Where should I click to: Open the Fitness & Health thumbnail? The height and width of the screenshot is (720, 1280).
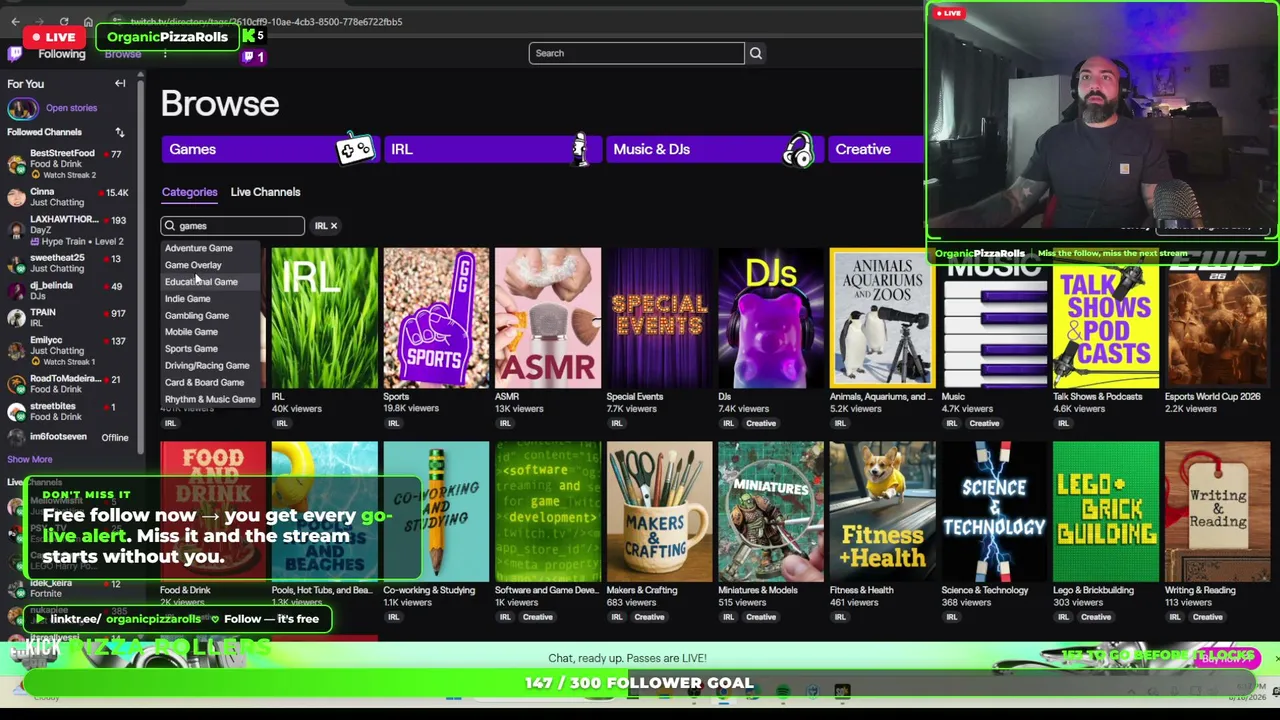[x=883, y=511]
